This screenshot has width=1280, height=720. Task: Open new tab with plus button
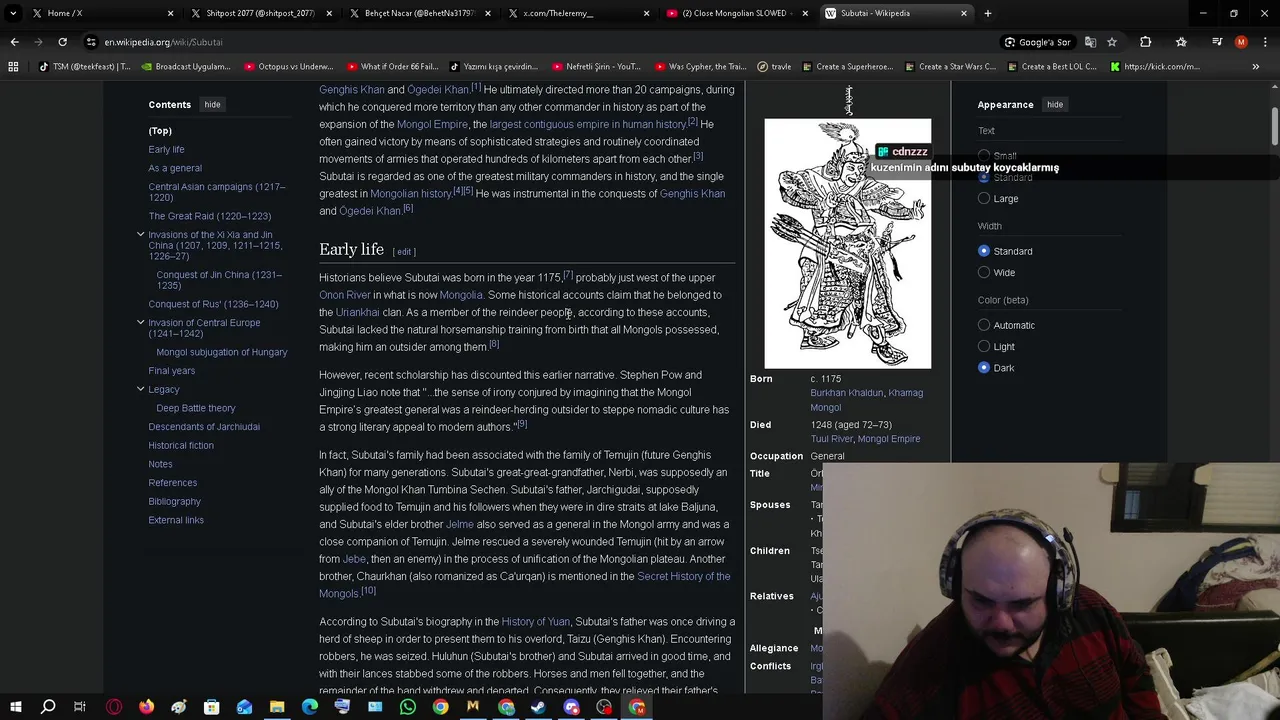point(987,13)
